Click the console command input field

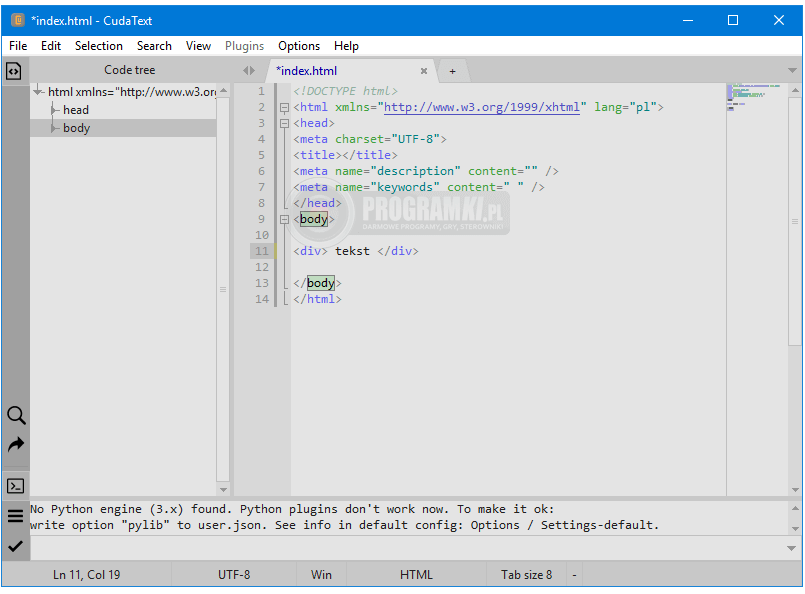407,548
